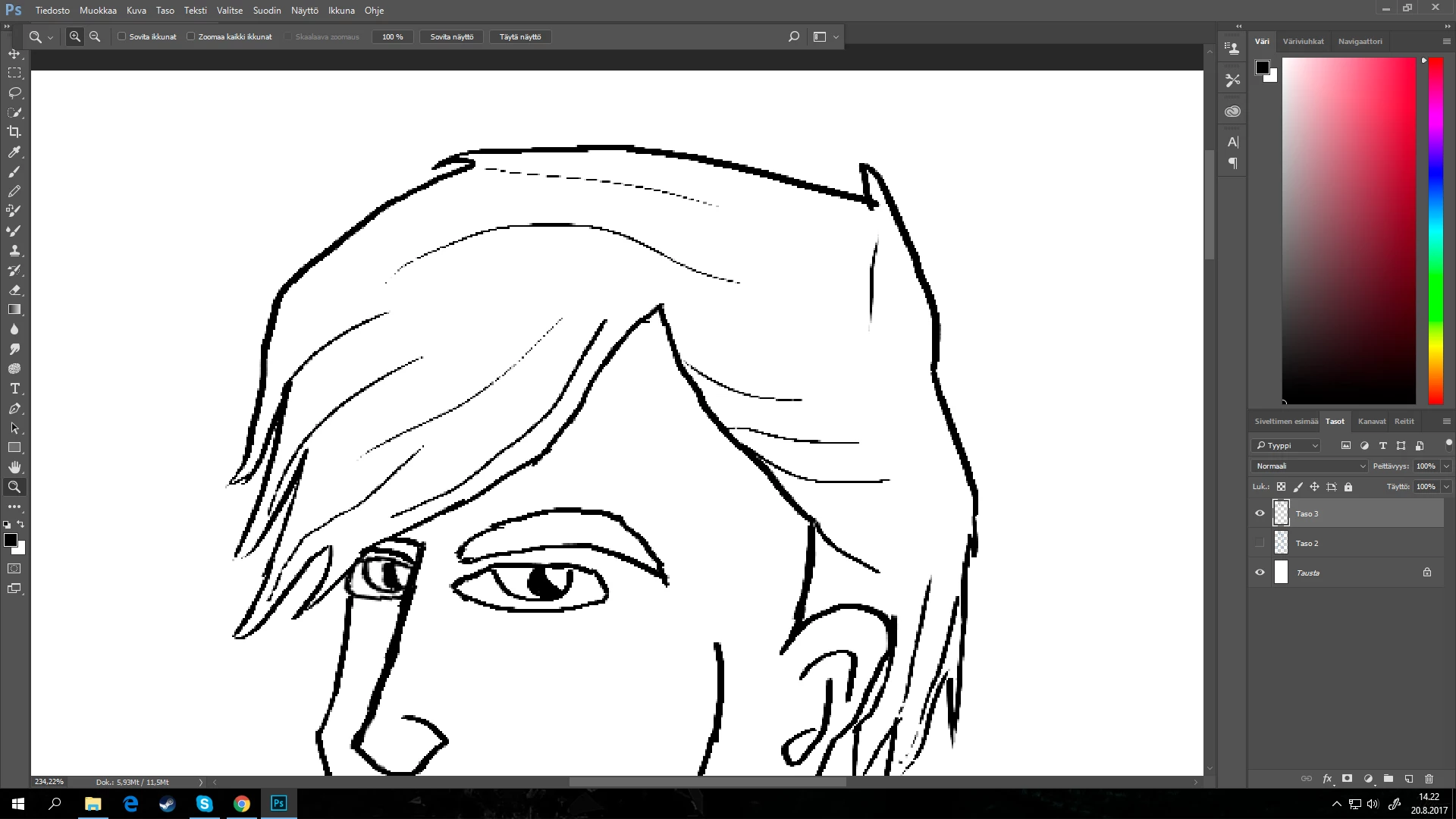
Task: Select the Lasso tool
Action: pyautogui.click(x=14, y=93)
